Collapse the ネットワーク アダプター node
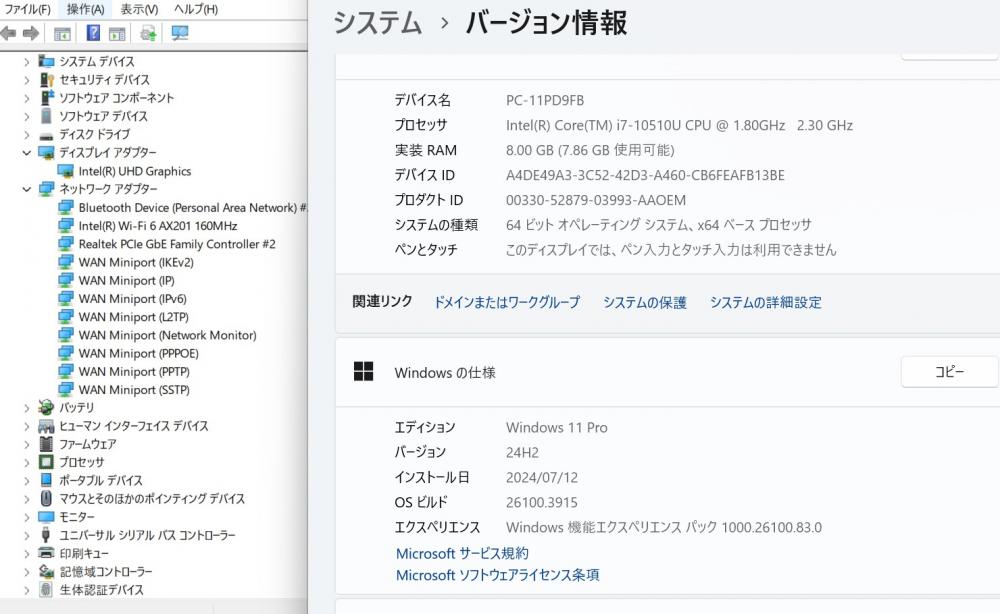This screenshot has width=1000, height=614. click(26, 189)
